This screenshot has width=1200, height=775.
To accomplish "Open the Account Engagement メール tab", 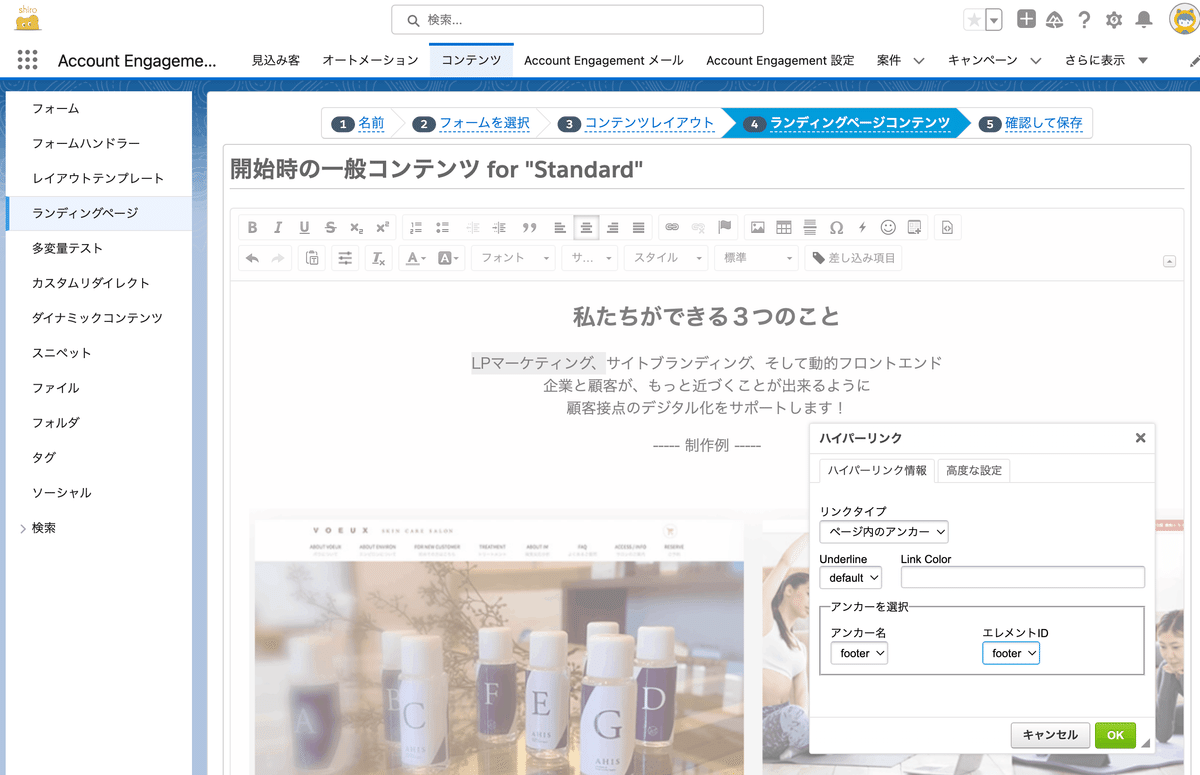I will coord(604,60).
